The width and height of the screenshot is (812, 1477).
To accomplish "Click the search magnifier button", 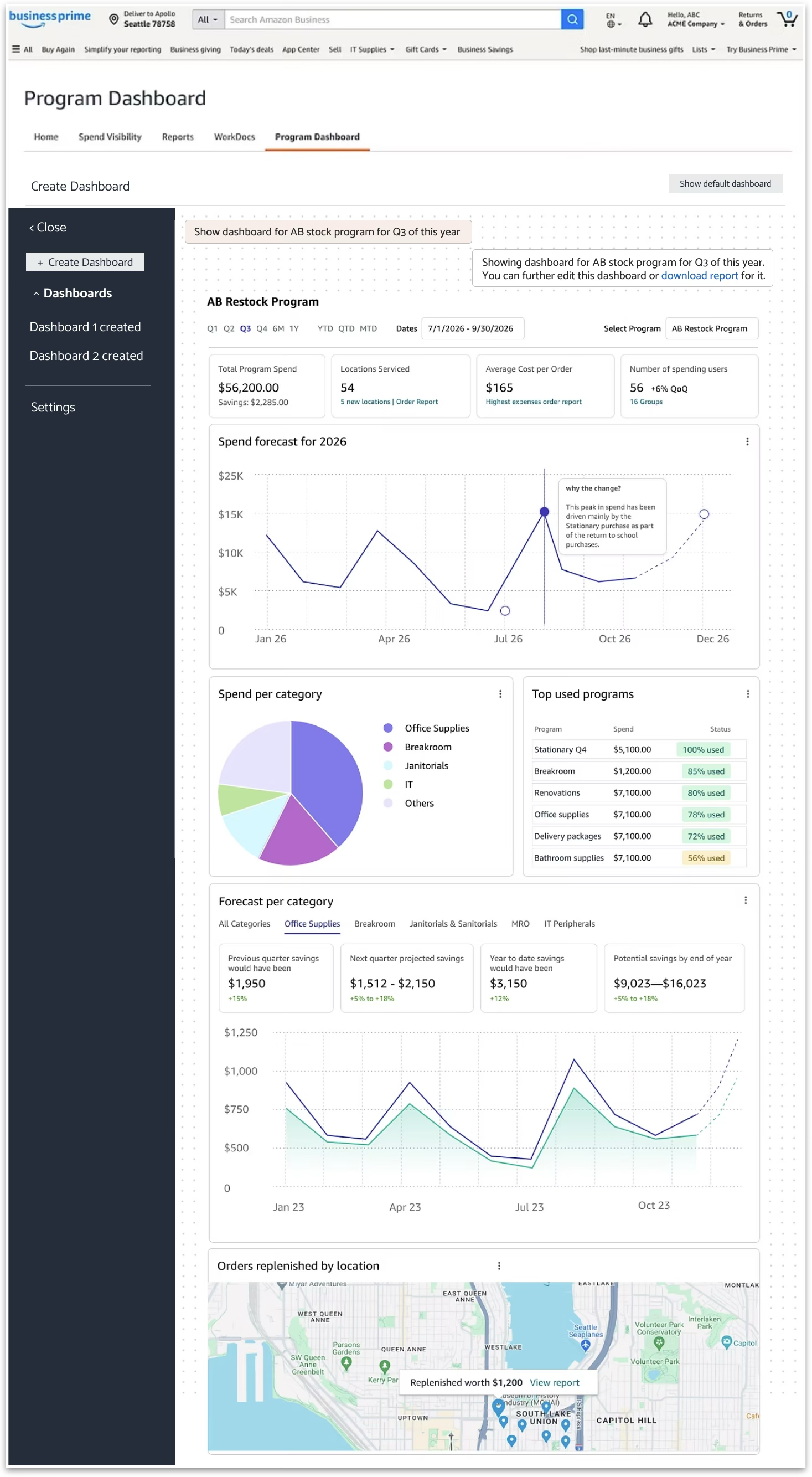I will (x=572, y=19).
